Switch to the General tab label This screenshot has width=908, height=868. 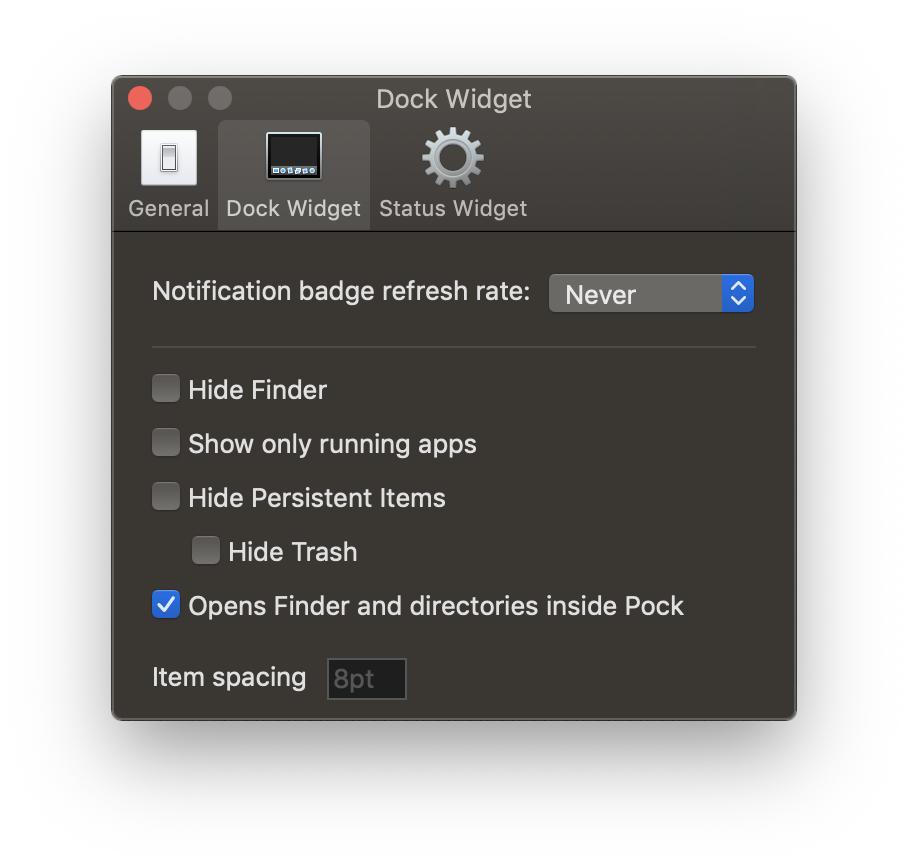[169, 208]
